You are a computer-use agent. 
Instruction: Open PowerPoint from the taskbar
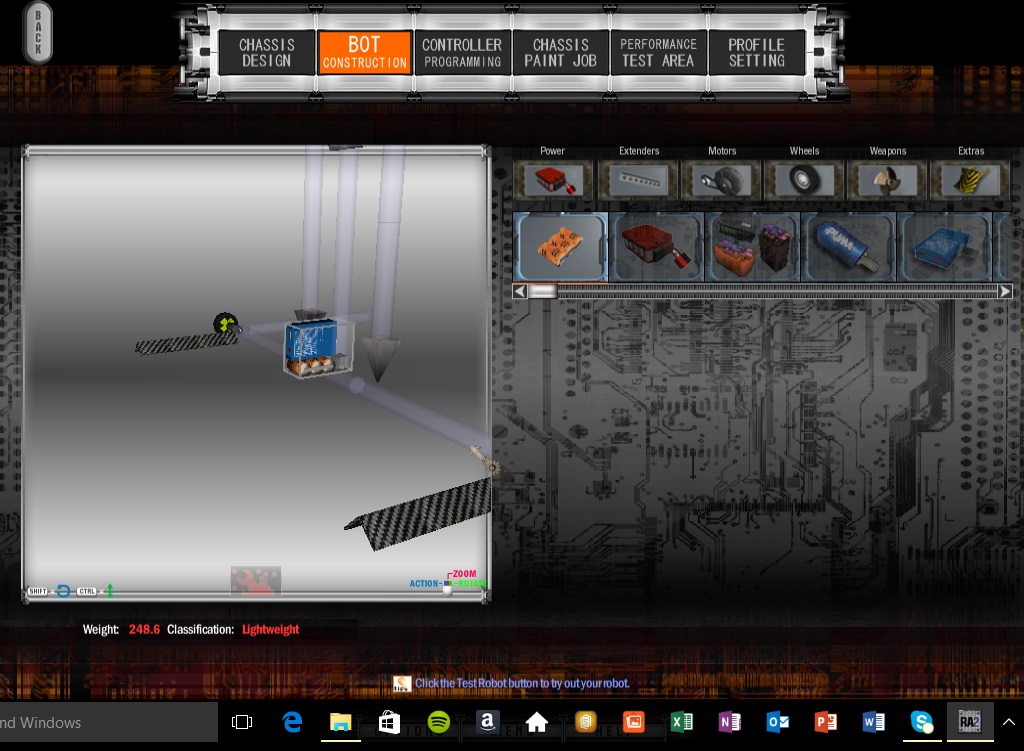(825, 722)
